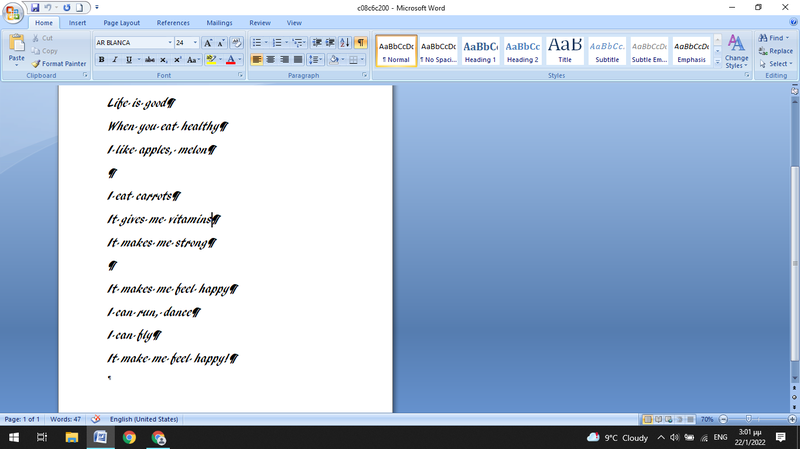The height and width of the screenshot is (449, 800).
Task: Toggle bold formatting in the Font group
Action: 101,60
